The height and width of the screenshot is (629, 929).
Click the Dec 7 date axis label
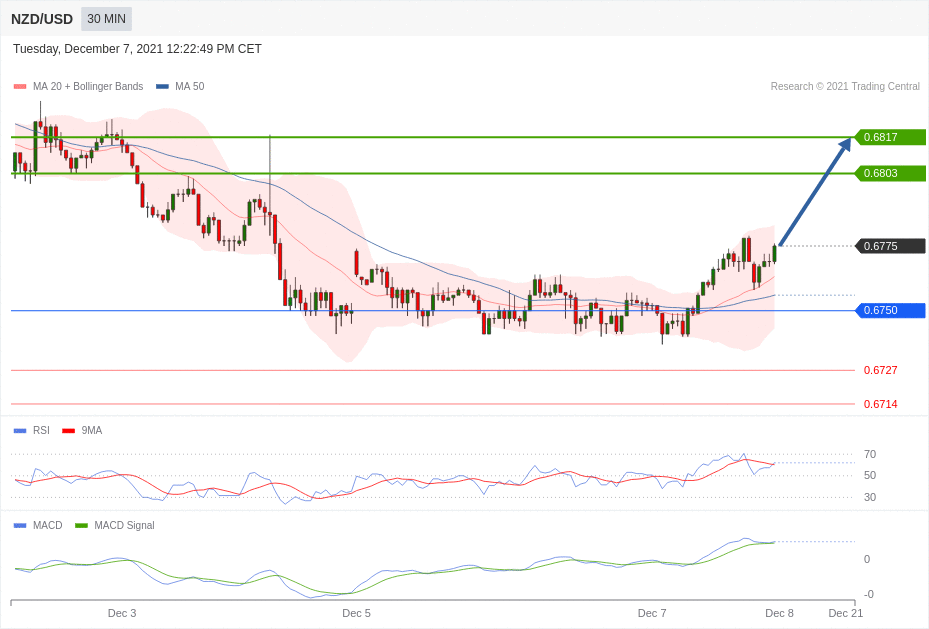(x=652, y=613)
